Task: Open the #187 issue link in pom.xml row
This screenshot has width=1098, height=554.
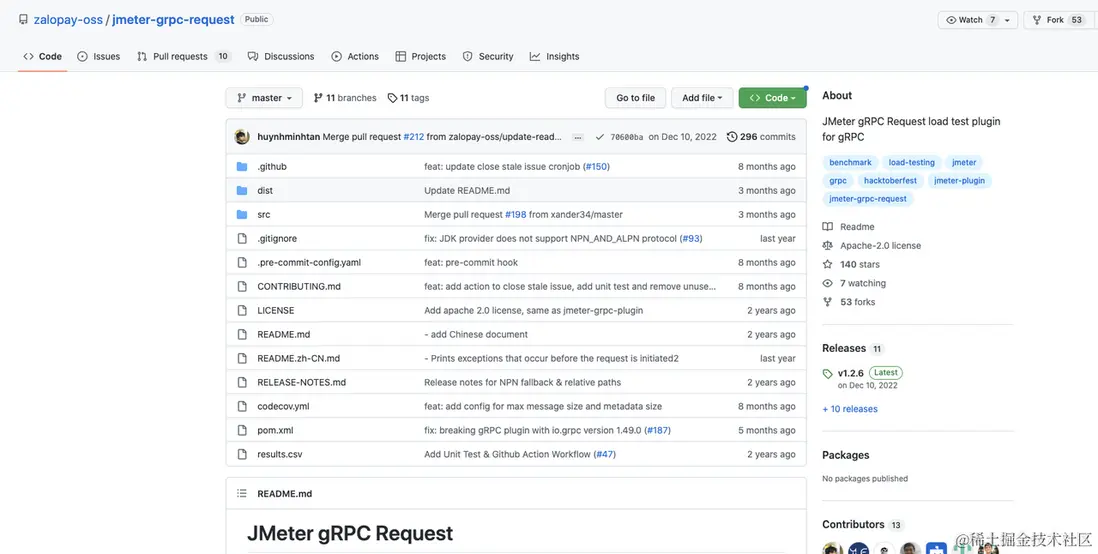Action: coord(658,430)
